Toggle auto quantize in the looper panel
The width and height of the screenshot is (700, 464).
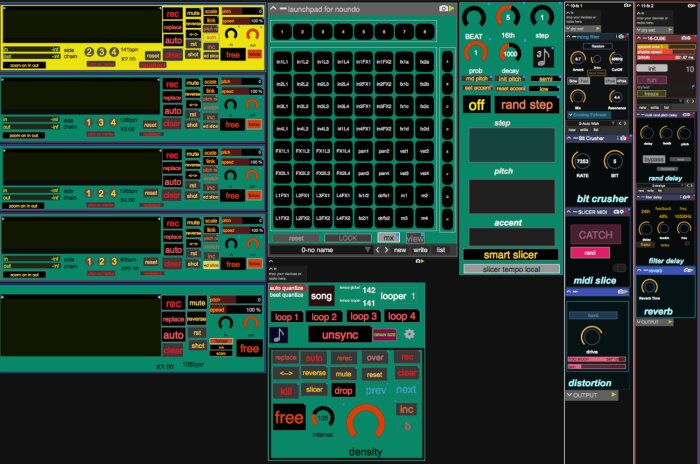pos(287,288)
